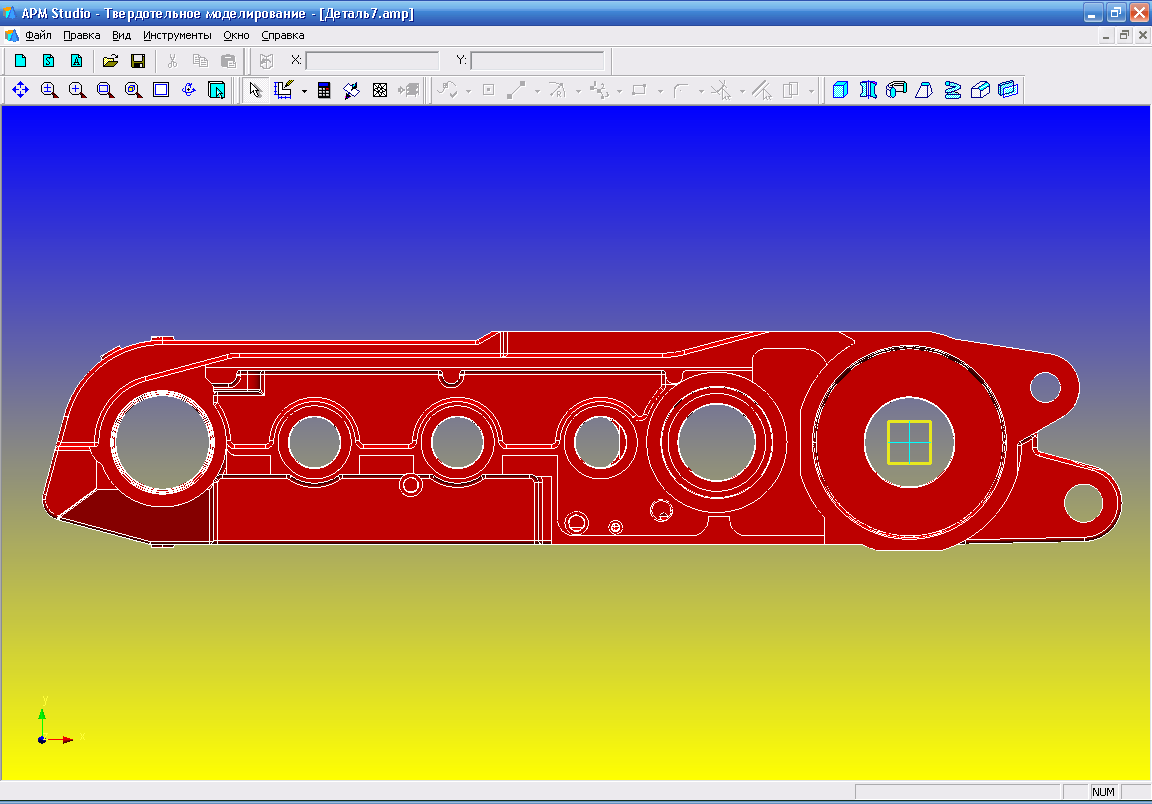Expand the fillet tool dropdown arrow

point(701,91)
